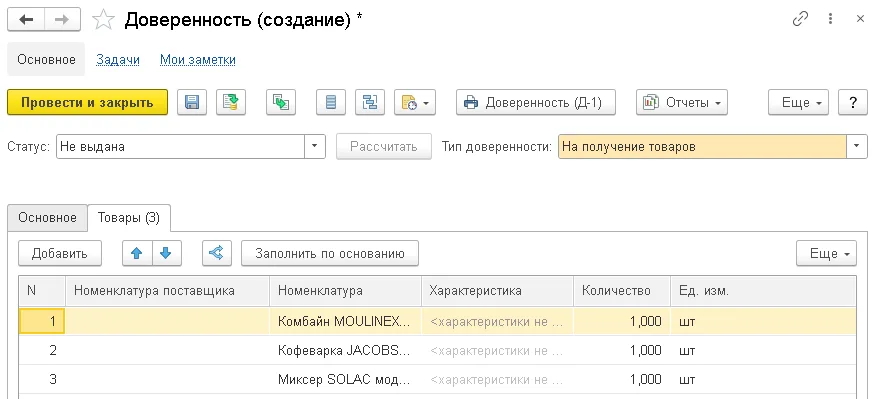
Task: Open the toolbar Еще menu next to help
Action: pyautogui.click(x=798, y=102)
